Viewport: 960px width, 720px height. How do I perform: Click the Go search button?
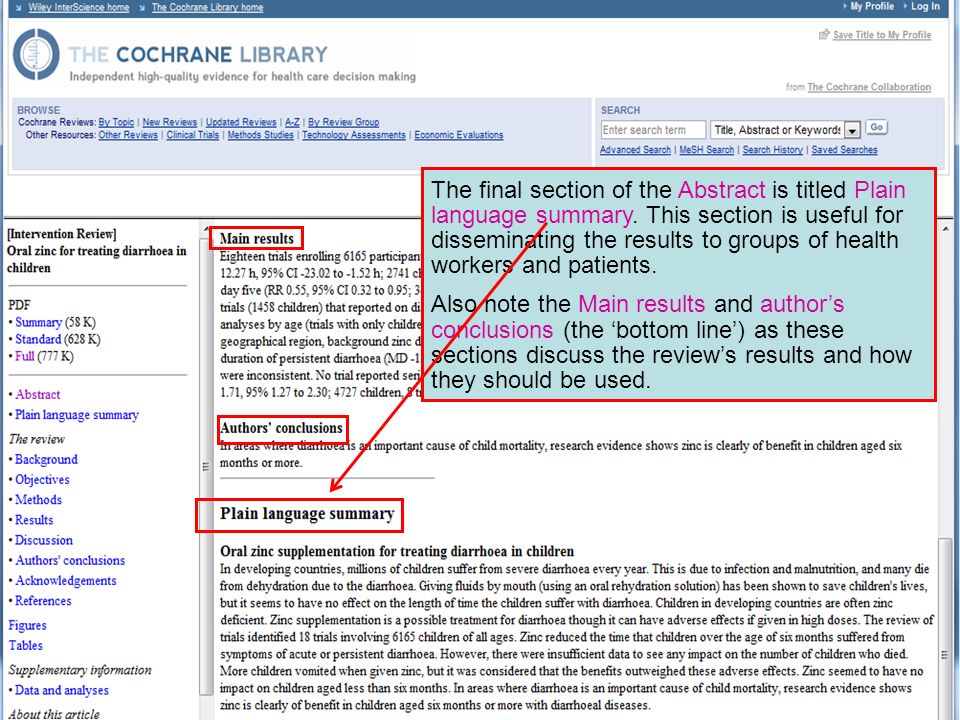pos(876,127)
